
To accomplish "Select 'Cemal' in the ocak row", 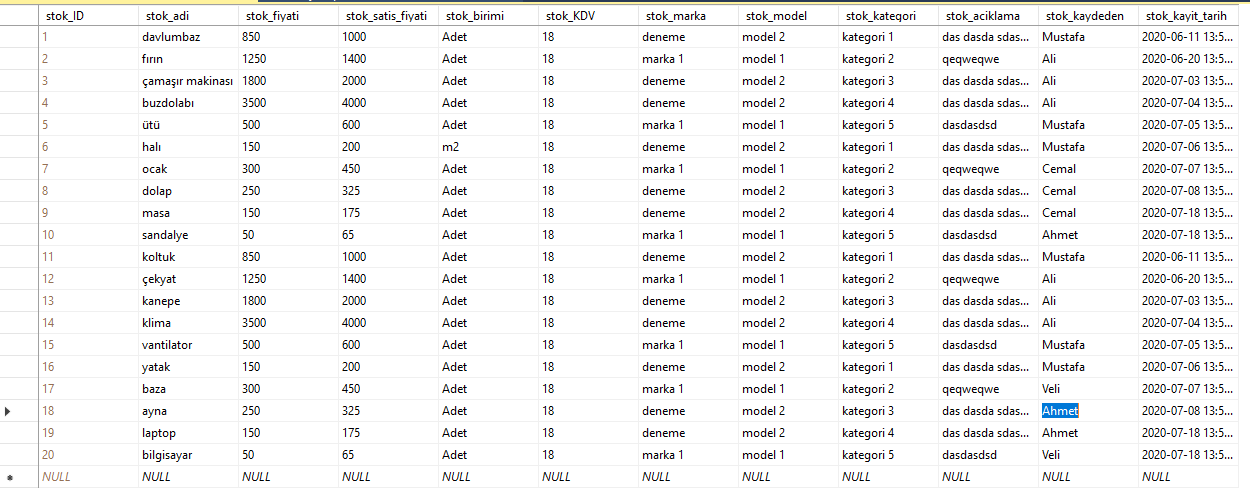I will 1088,169.
